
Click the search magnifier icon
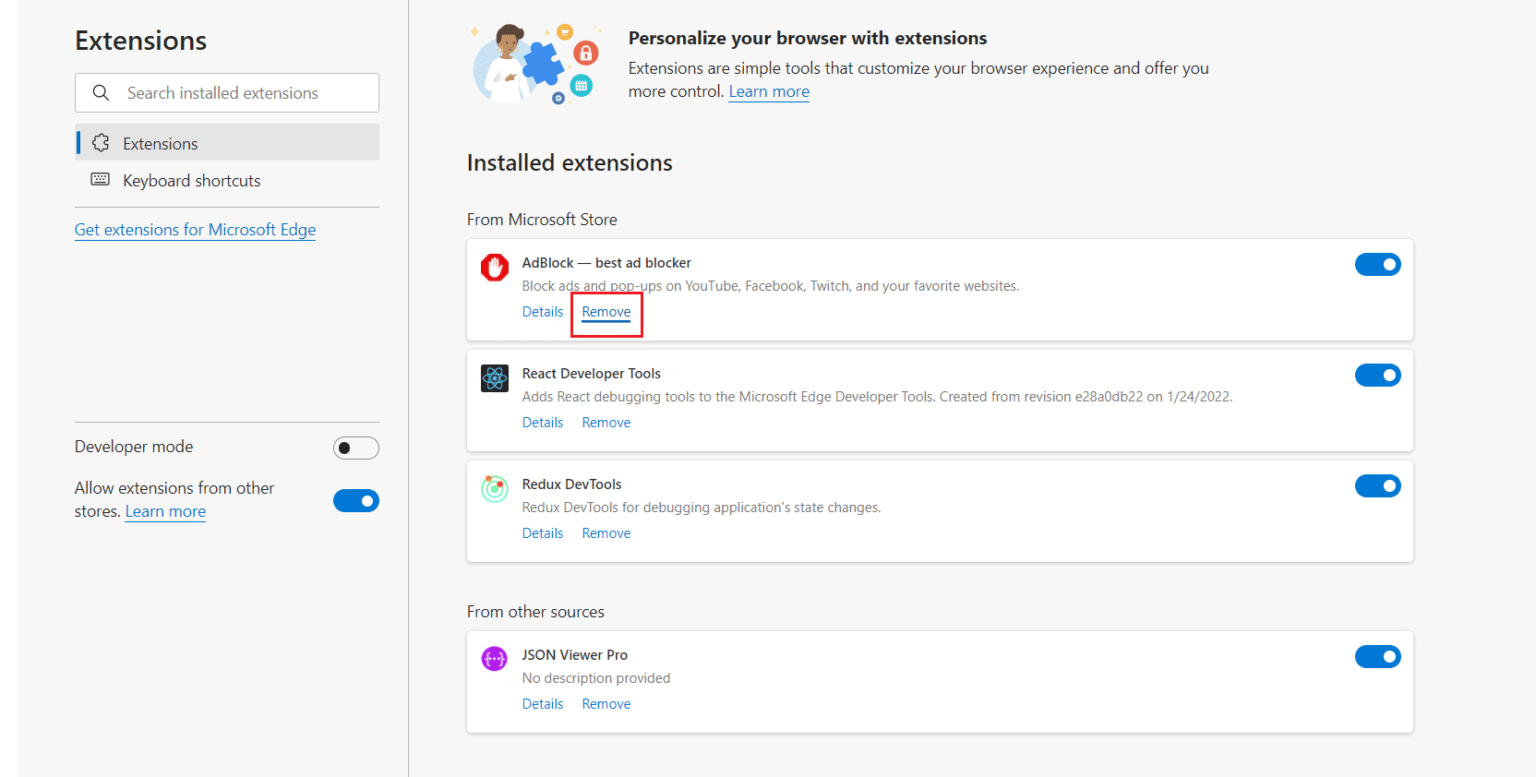click(x=100, y=93)
